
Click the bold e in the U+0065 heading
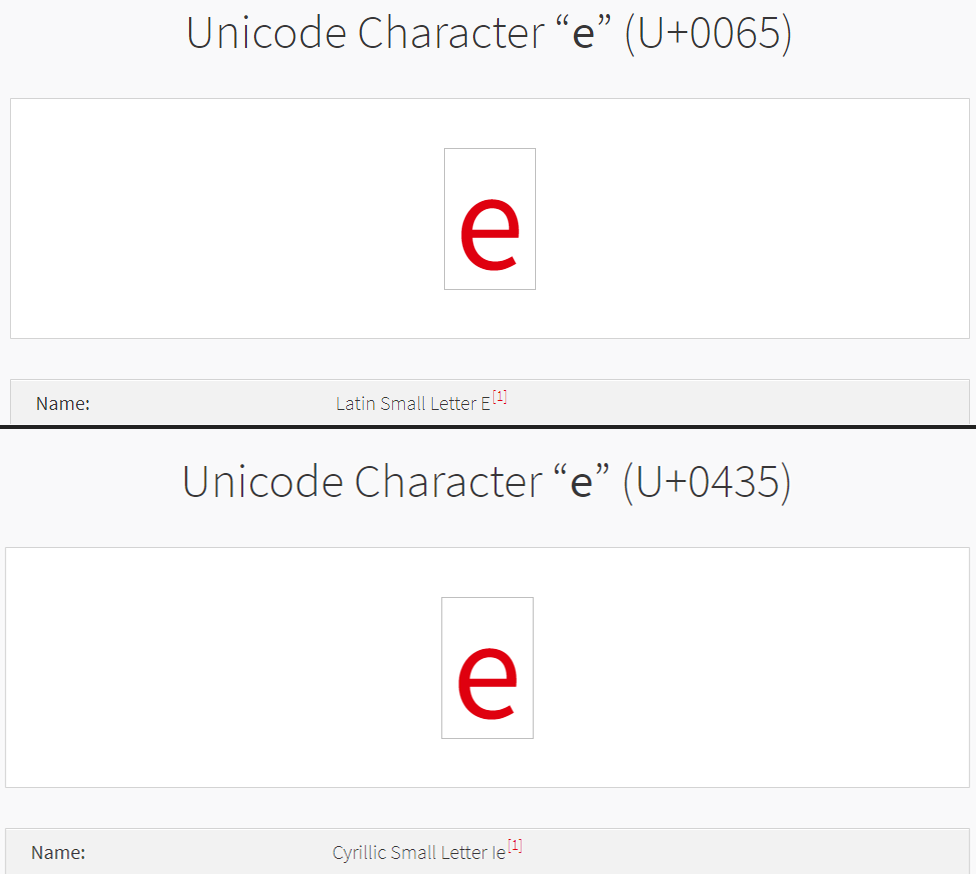pos(583,35)
